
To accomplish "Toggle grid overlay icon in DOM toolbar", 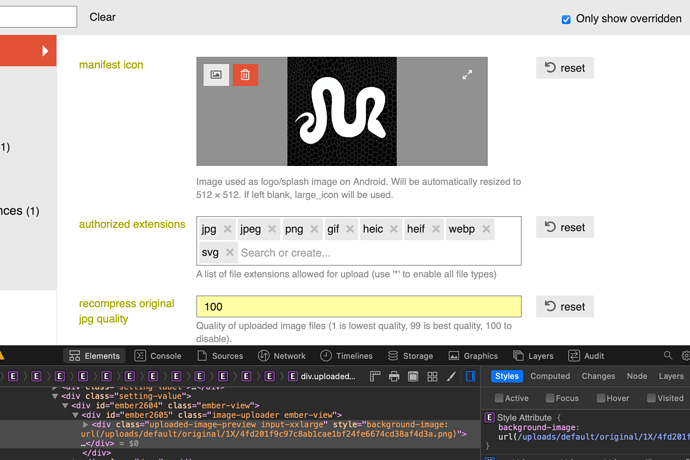I will point(432,376).
